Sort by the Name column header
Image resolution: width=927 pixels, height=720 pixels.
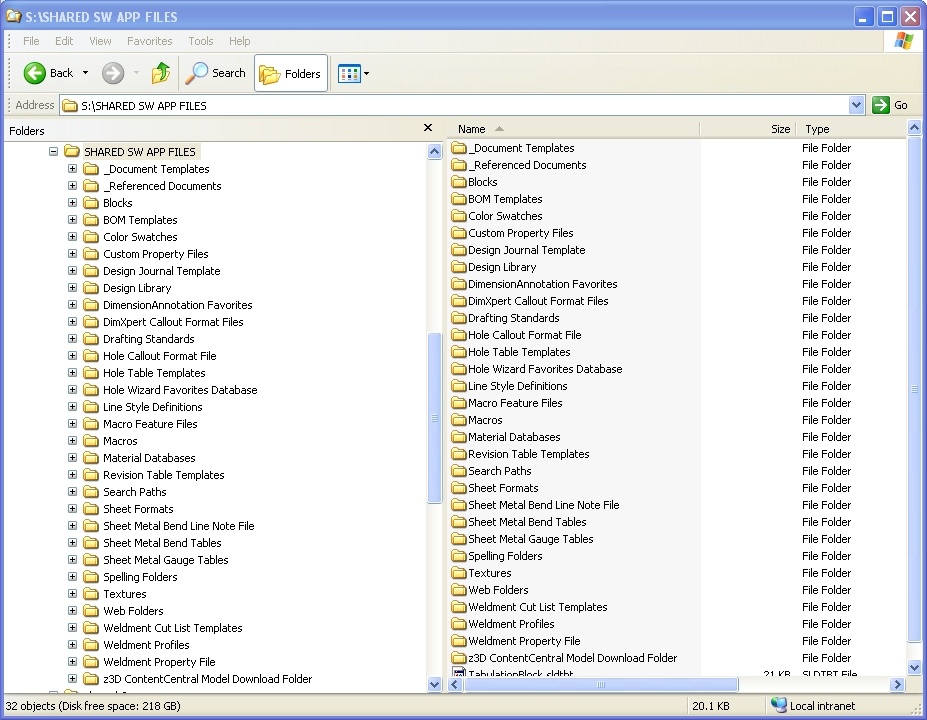coord(573,129)
